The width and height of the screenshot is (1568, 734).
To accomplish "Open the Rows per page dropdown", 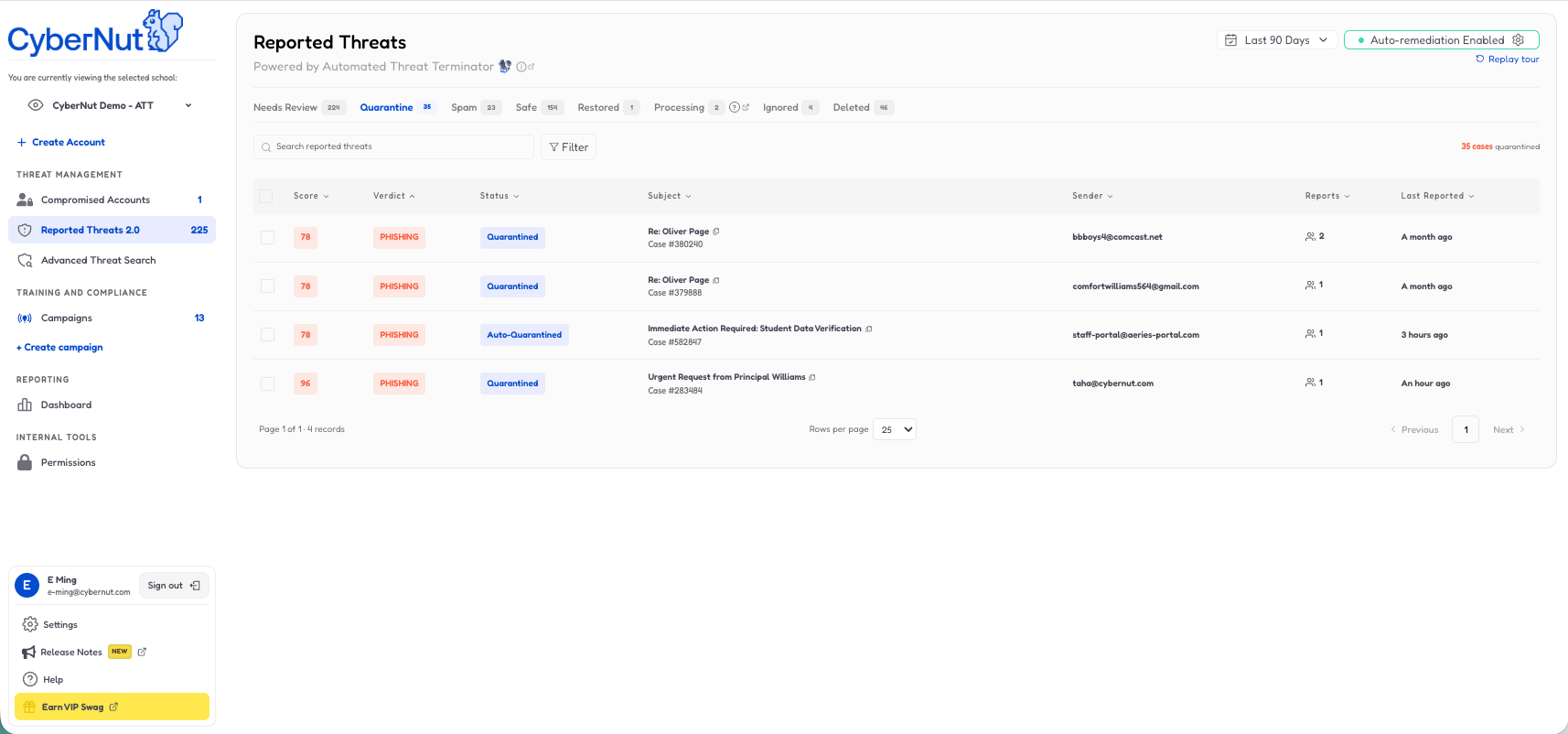I will click(895, 429).
